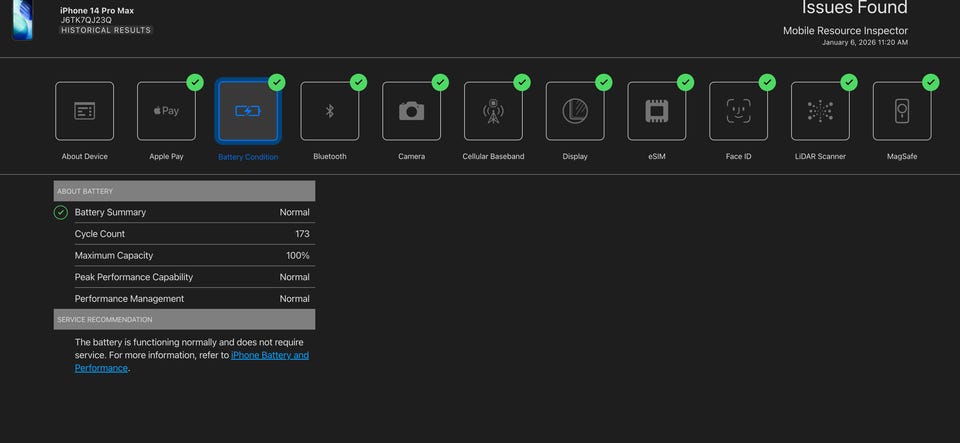Open the About Device tile
The height and width of the screenshot is (443, 960).
tap(84, 111)
